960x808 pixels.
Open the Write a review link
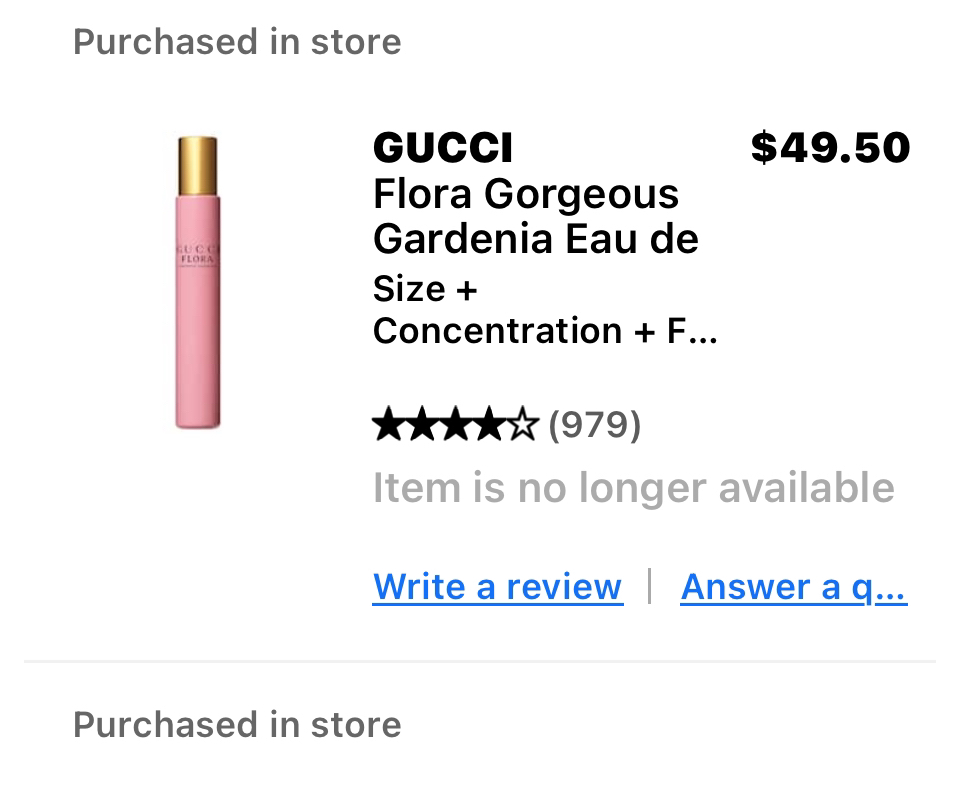coord(497,587)
